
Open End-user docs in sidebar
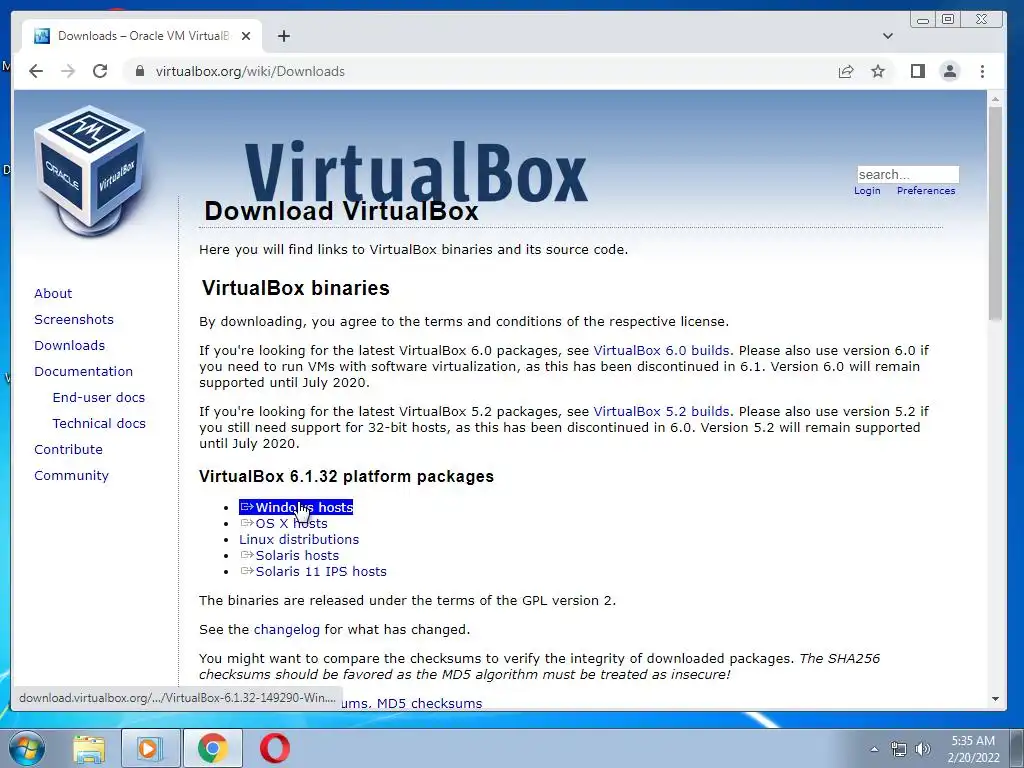(99, 397)
